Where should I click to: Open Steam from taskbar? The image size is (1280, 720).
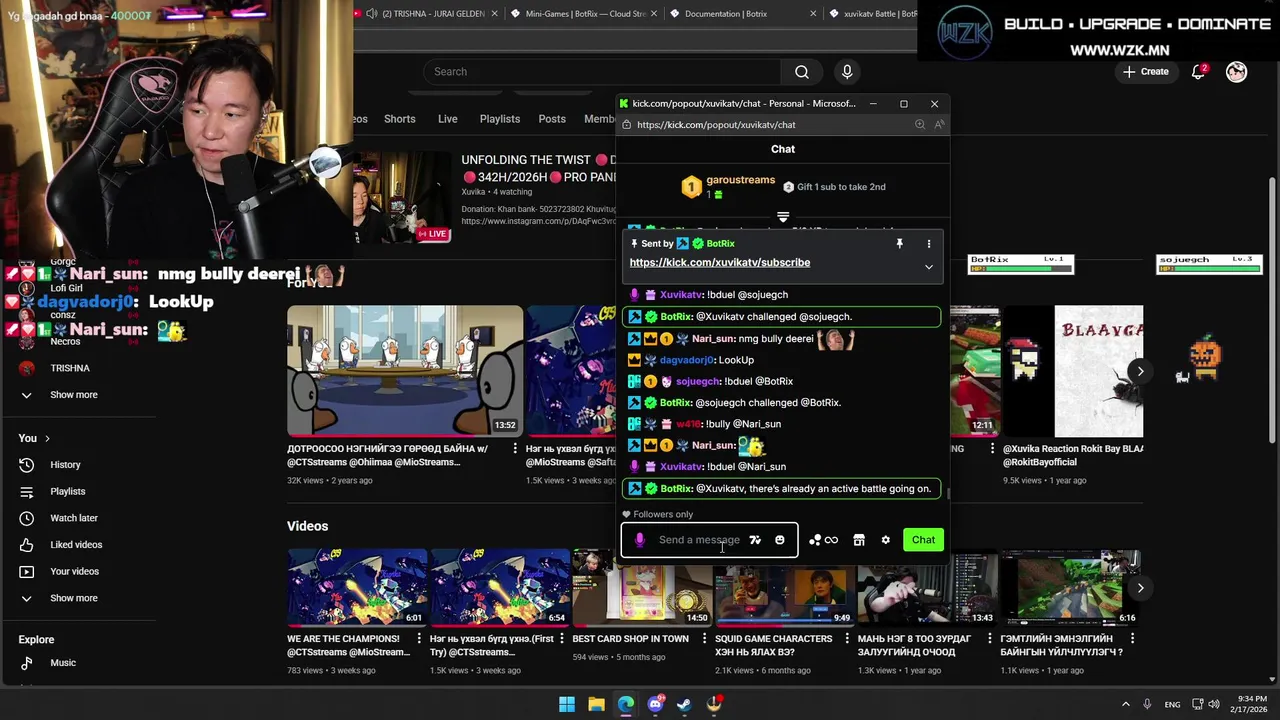(x=684, y=704)
